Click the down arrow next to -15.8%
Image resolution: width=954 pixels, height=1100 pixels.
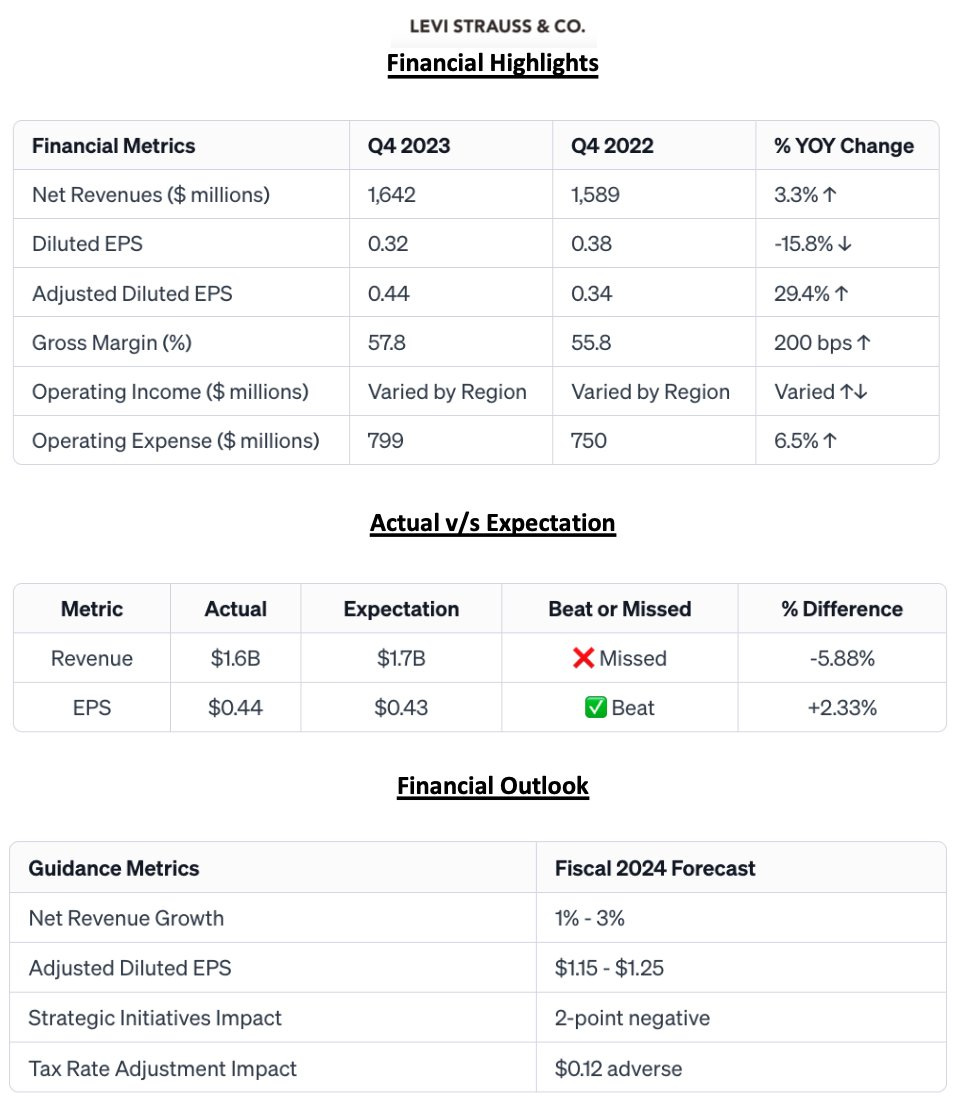point(845,244)
